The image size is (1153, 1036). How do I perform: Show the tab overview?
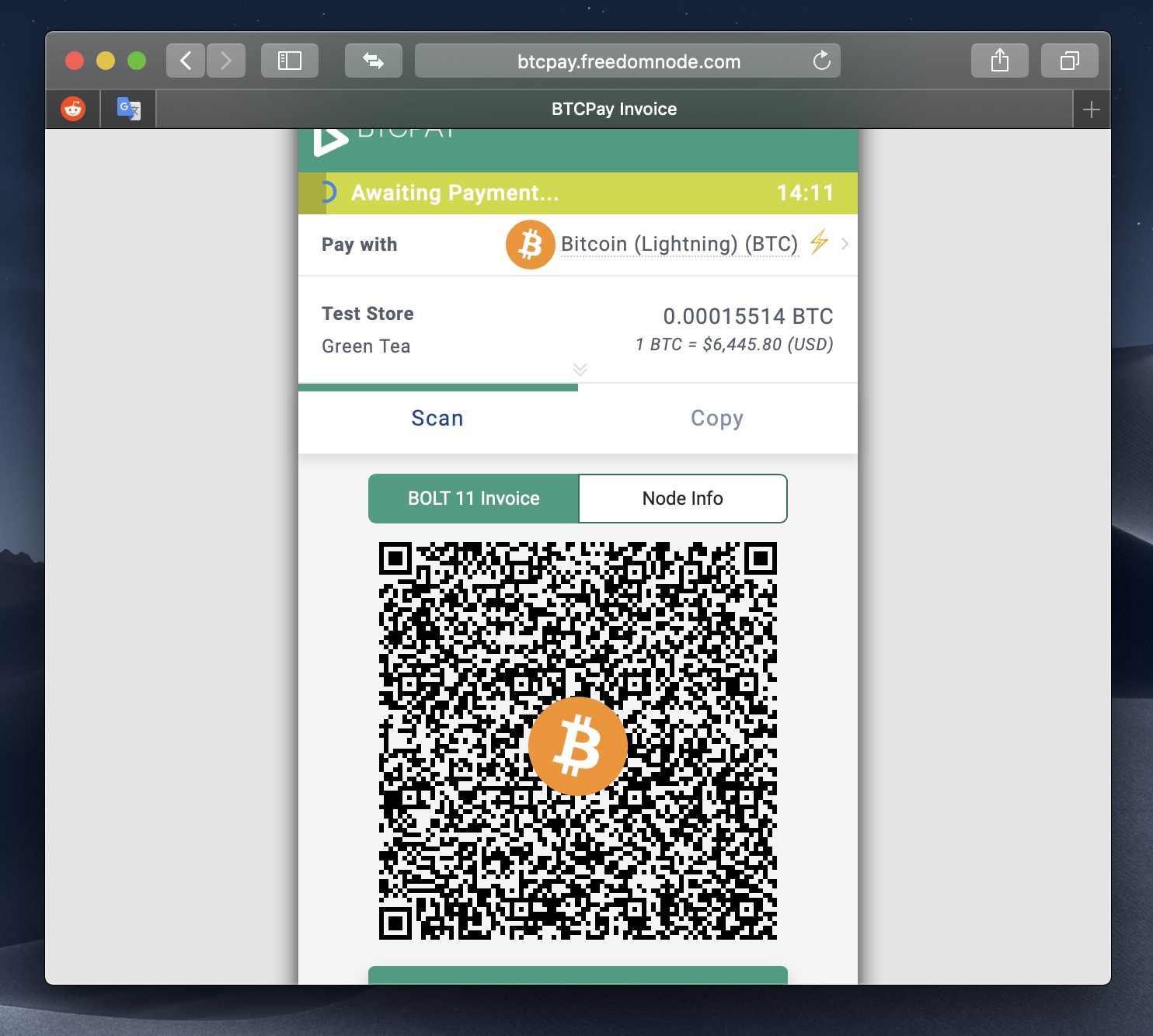point(1070,61)
